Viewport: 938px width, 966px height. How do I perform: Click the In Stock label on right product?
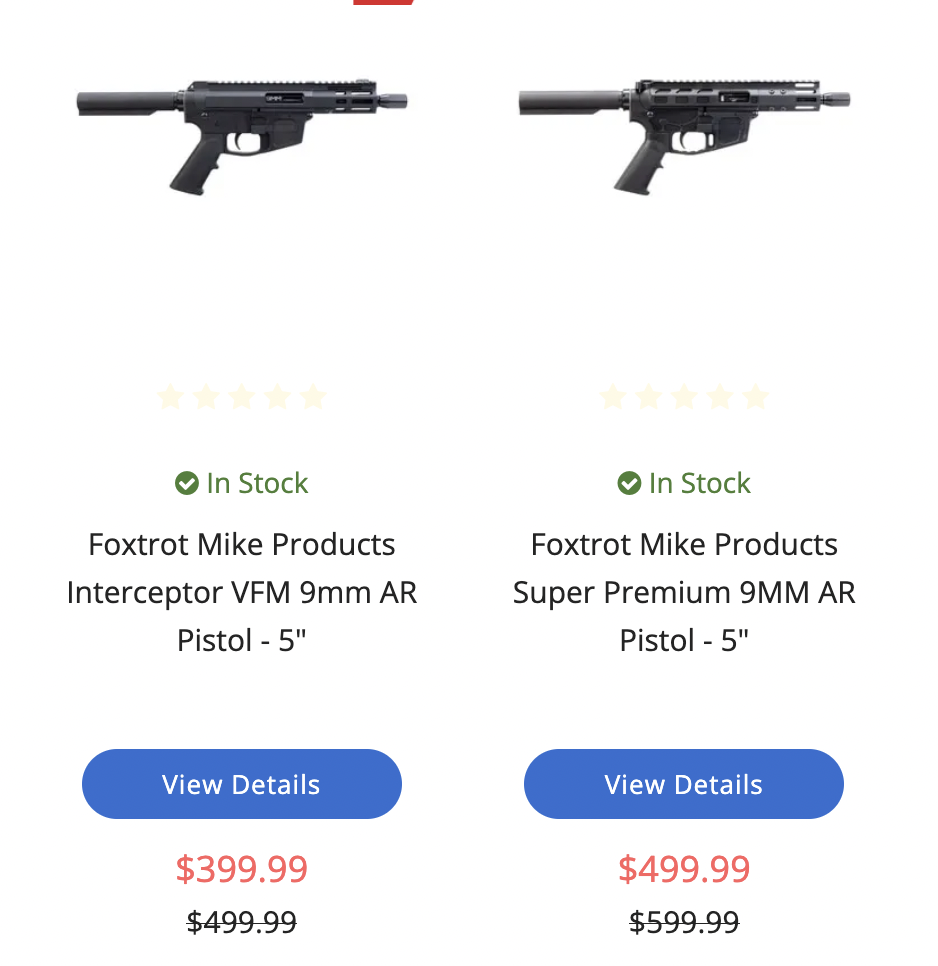[x=700, y=483]
